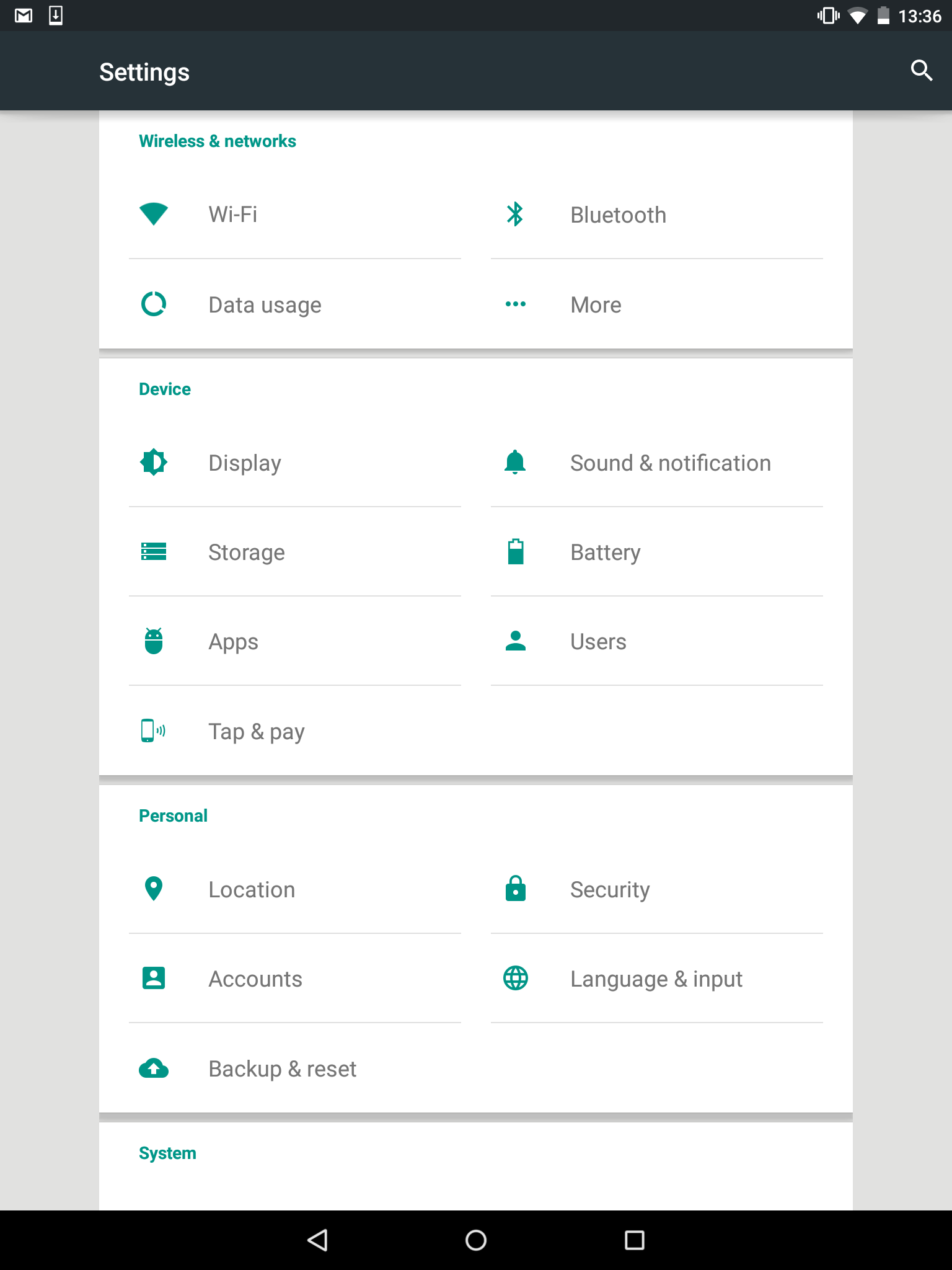
Task: Tap the Wi-Fi signal icon
Action: pyautogui.click(x=154, y=214)
